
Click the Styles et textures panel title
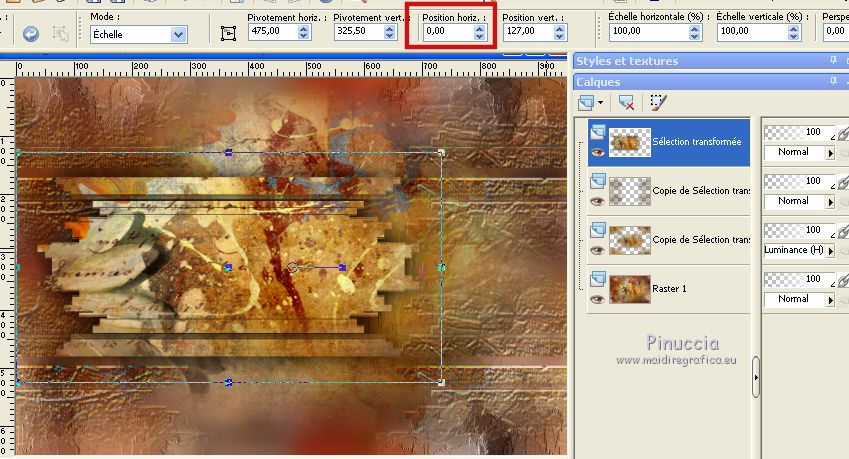coord(626,61)
